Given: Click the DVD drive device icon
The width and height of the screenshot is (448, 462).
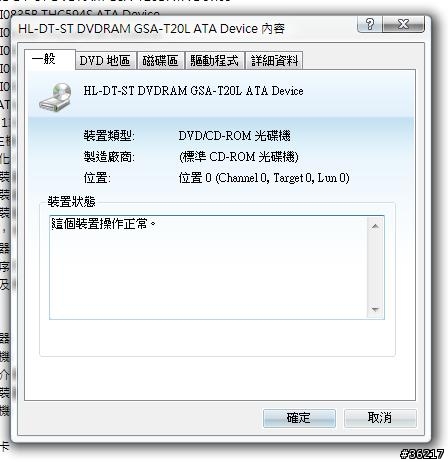Looking at the screenshot, I should pos(55,98).
